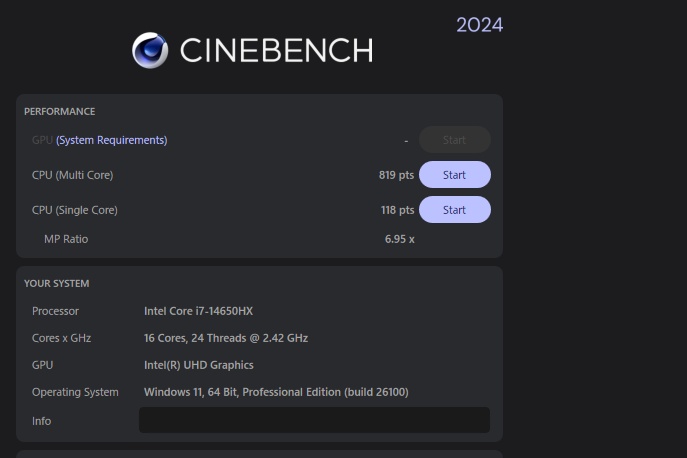Select the 118 pts single core score
Screen dimensions: 687x458
(x=396, y=210)
